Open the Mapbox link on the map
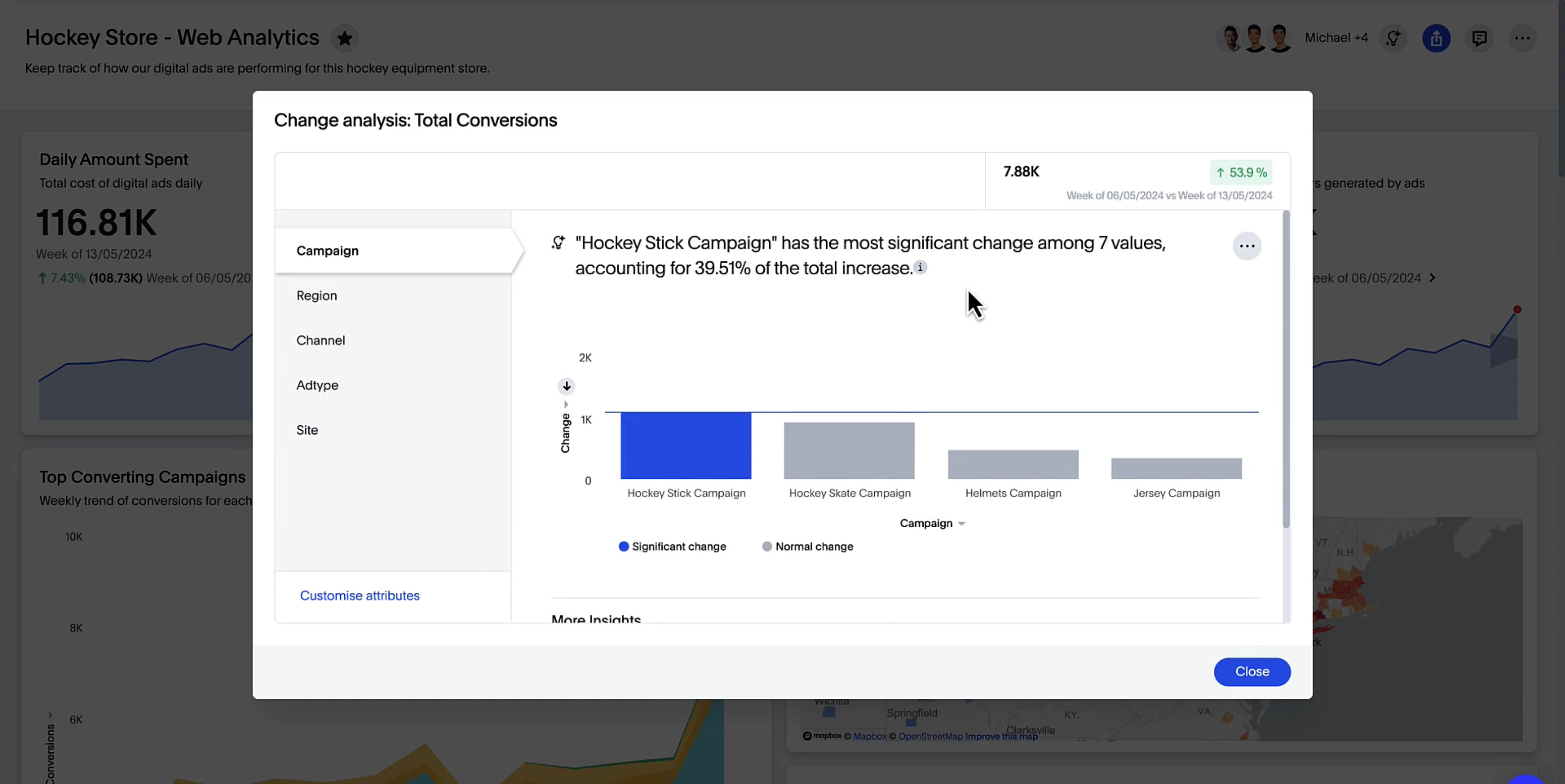The width and height of the screenshot is (1565, 784). [x=869, y=736]
